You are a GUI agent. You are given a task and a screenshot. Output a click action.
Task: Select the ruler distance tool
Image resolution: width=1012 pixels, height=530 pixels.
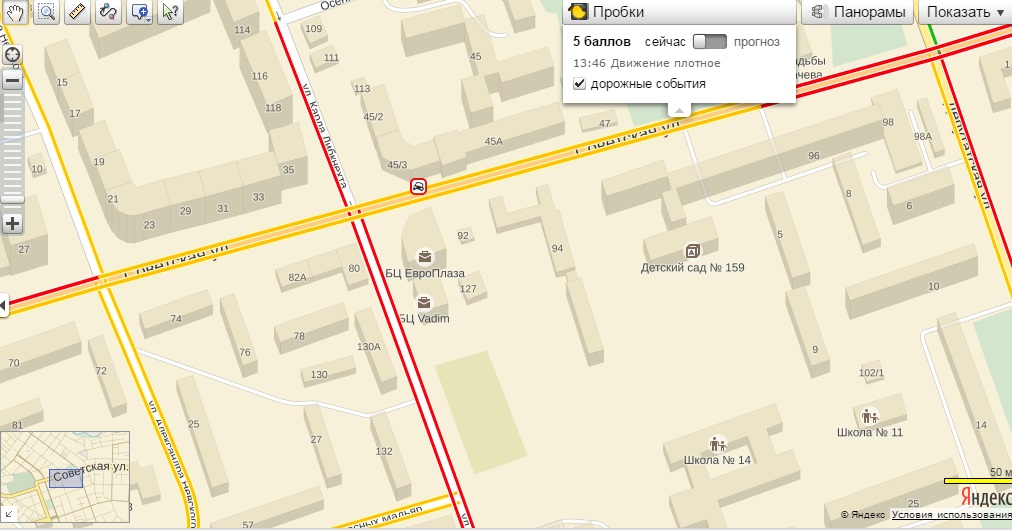(x=77, y=12)
